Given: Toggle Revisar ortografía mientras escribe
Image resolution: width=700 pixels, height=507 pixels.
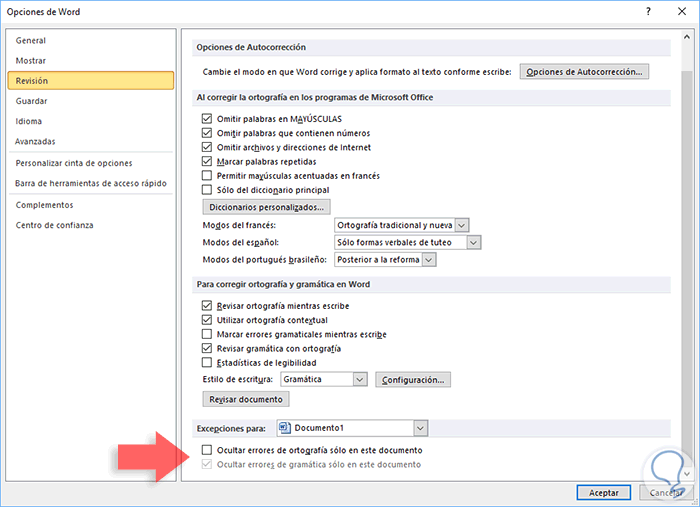Looking at the screenshot, I should 207,306.
